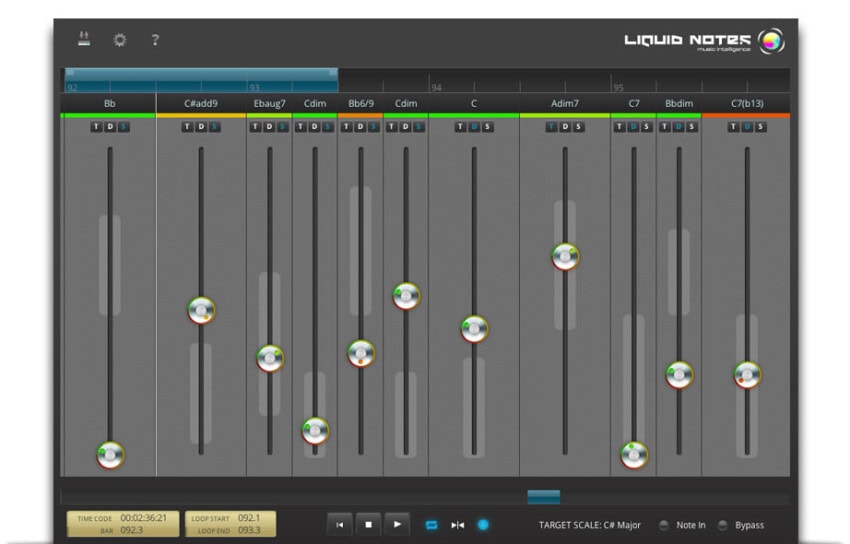This screenshot has height=544, width=850.
Task: Click the Bb6/9 chord slider knob
Action: pos(360,353)
